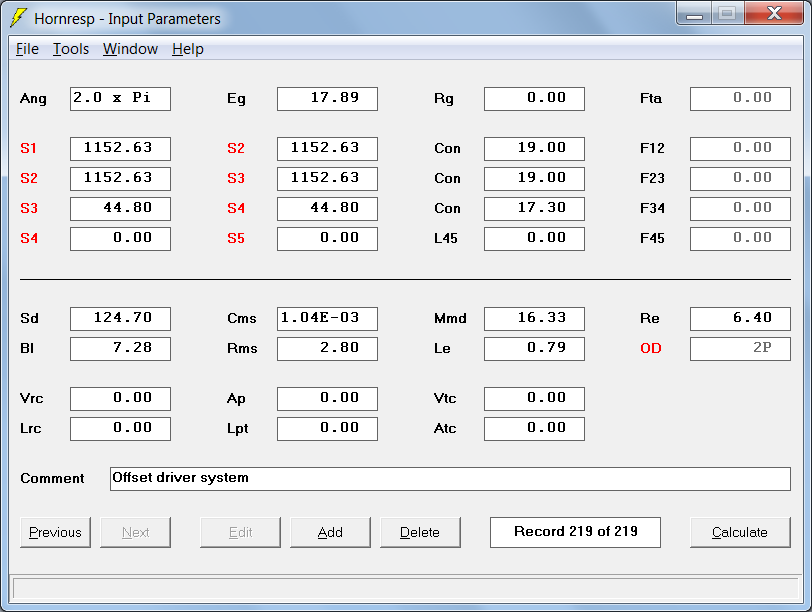Minimize the Hornresp window
812x612 pixels.
point(694,14)
